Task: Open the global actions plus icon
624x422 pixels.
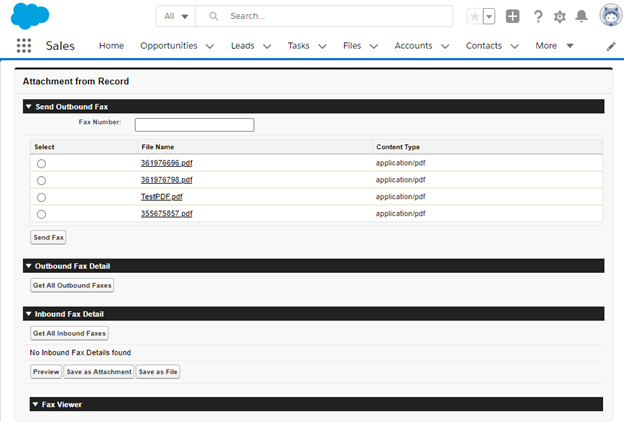Action: (513, 16)
